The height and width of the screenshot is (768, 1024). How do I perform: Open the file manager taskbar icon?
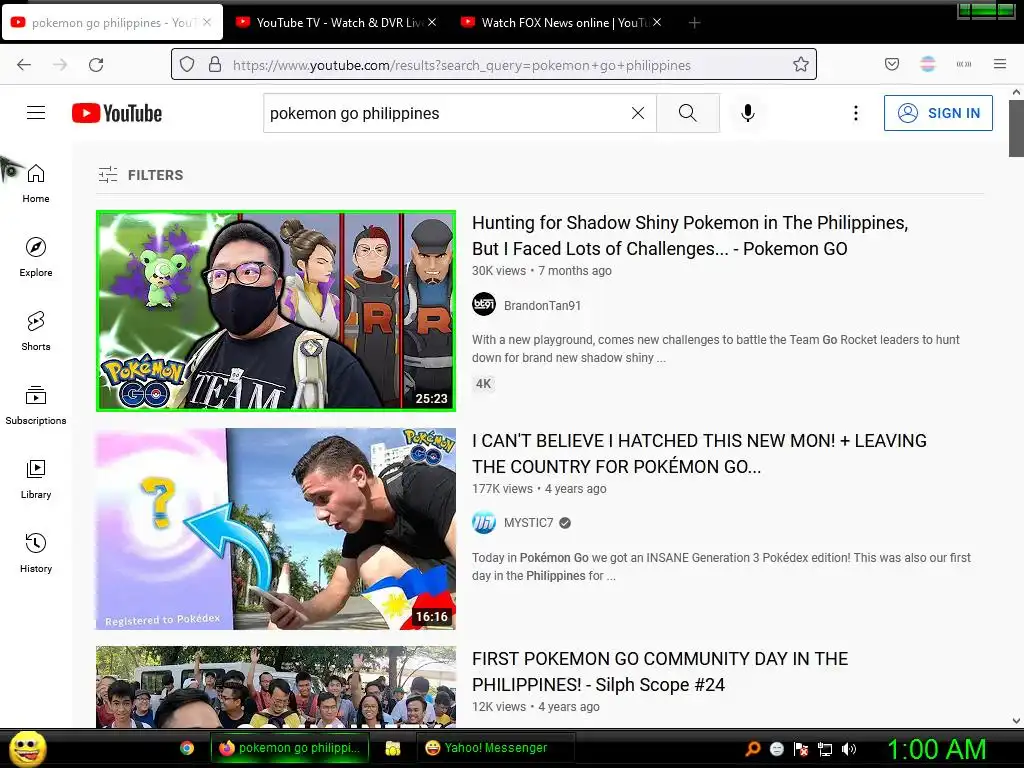tap(392, 748)
